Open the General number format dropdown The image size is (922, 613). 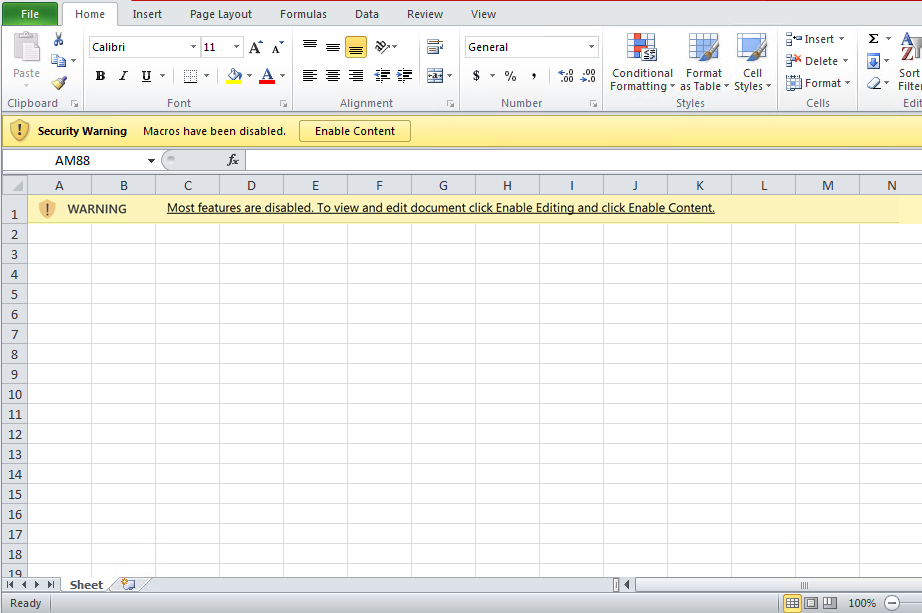click(591, 47)
